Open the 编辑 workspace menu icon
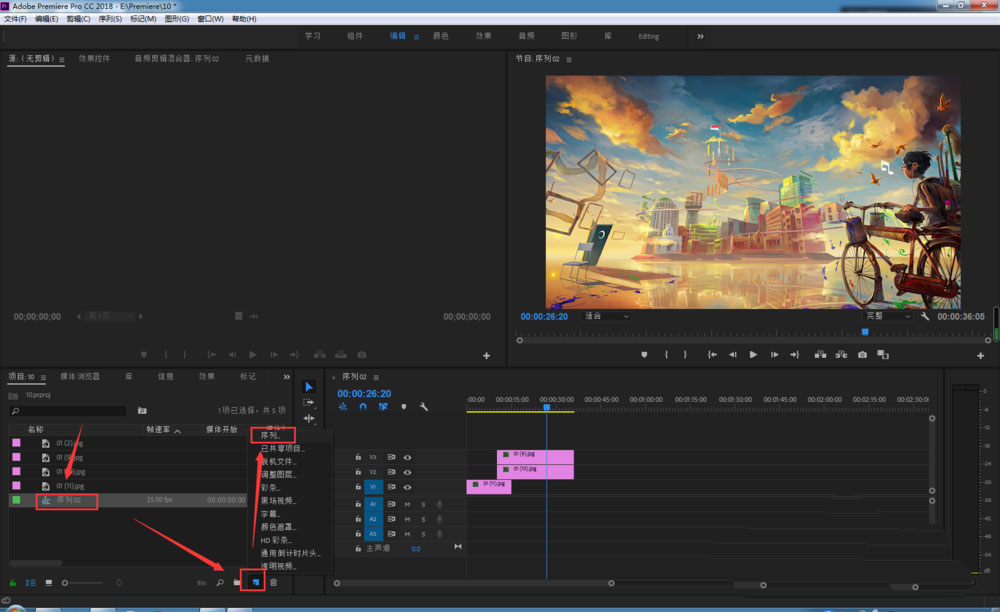Image resolution: width=1000 pixels, height=612 pixels. 416,37
